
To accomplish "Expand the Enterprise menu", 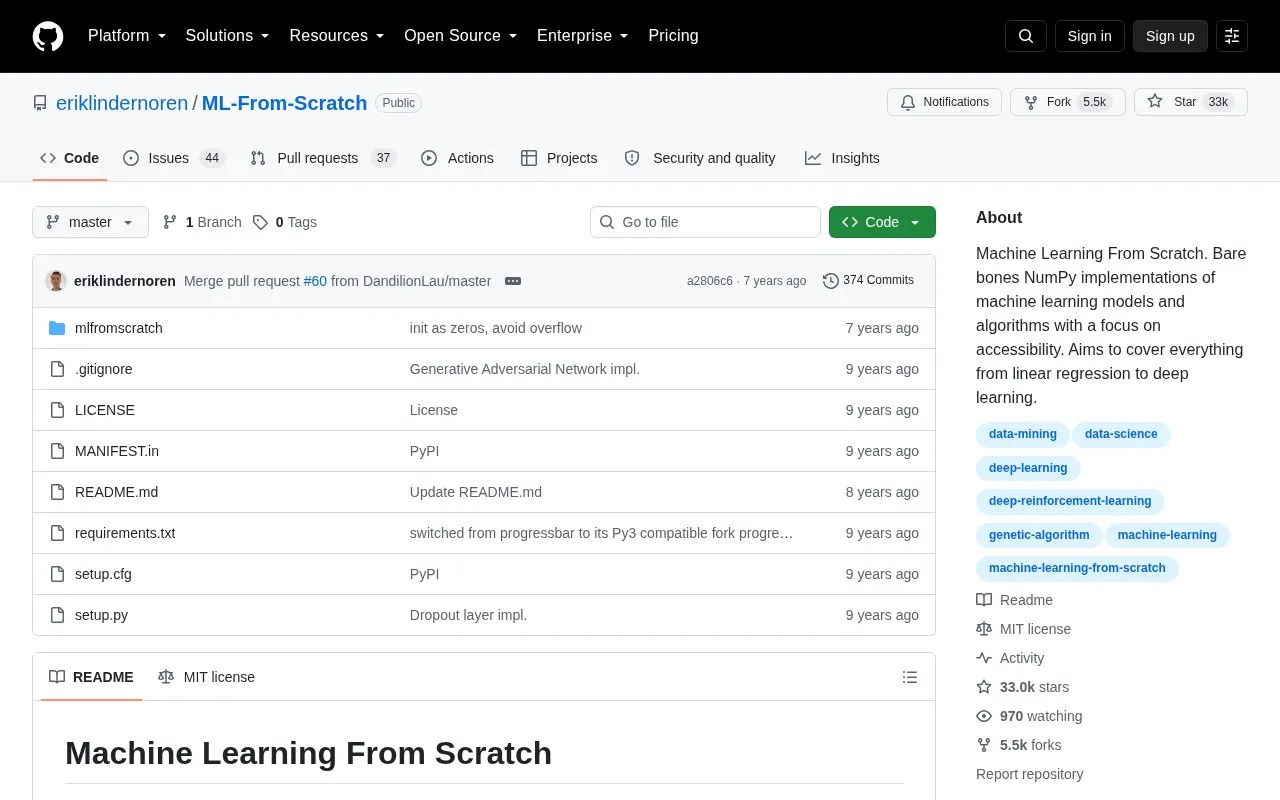I will (x=583, y=36).
